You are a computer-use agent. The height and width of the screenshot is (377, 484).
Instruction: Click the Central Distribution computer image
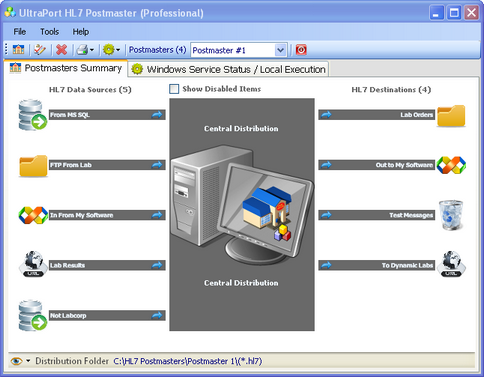[242, 205]
